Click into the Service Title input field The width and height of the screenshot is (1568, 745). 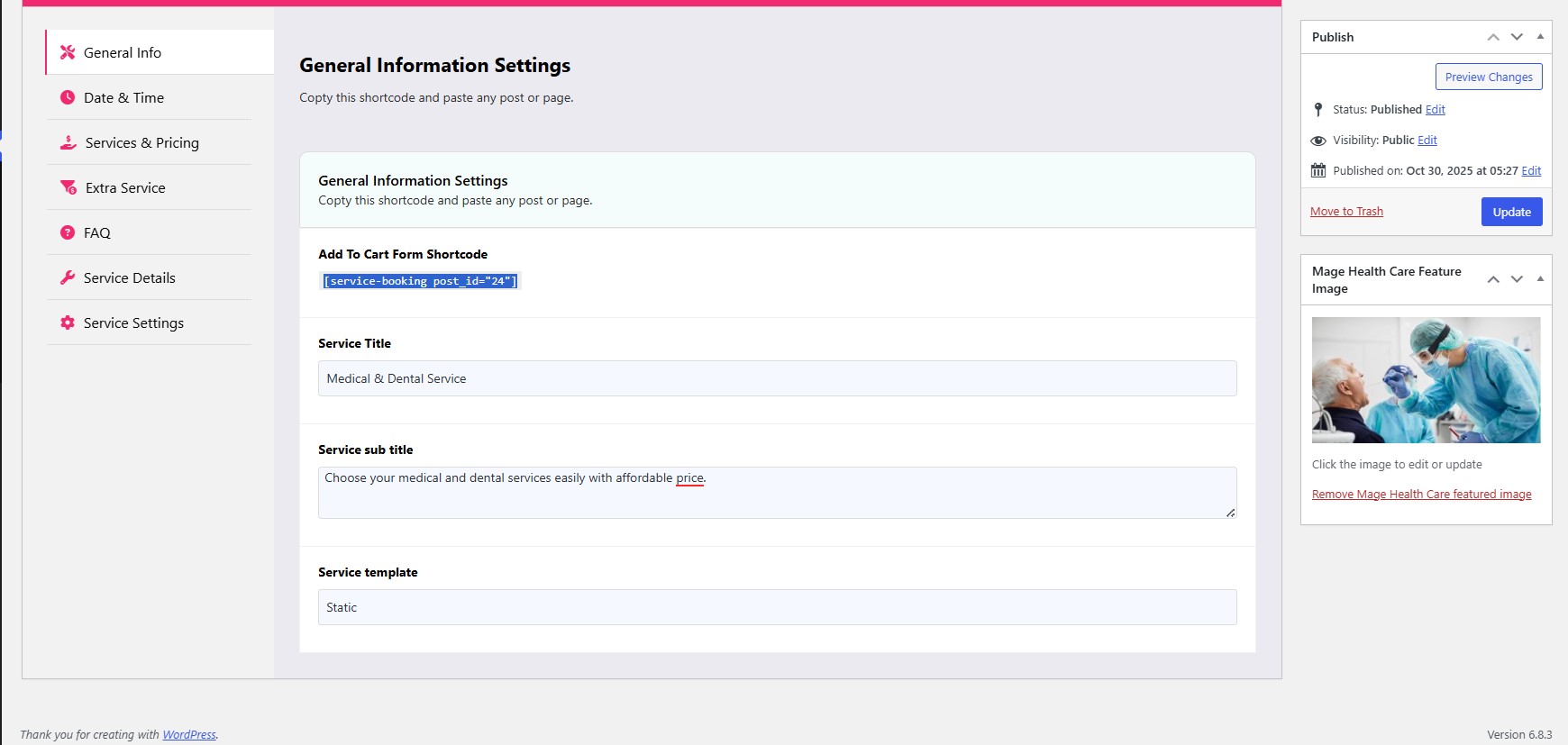click(x=777, y=378)
